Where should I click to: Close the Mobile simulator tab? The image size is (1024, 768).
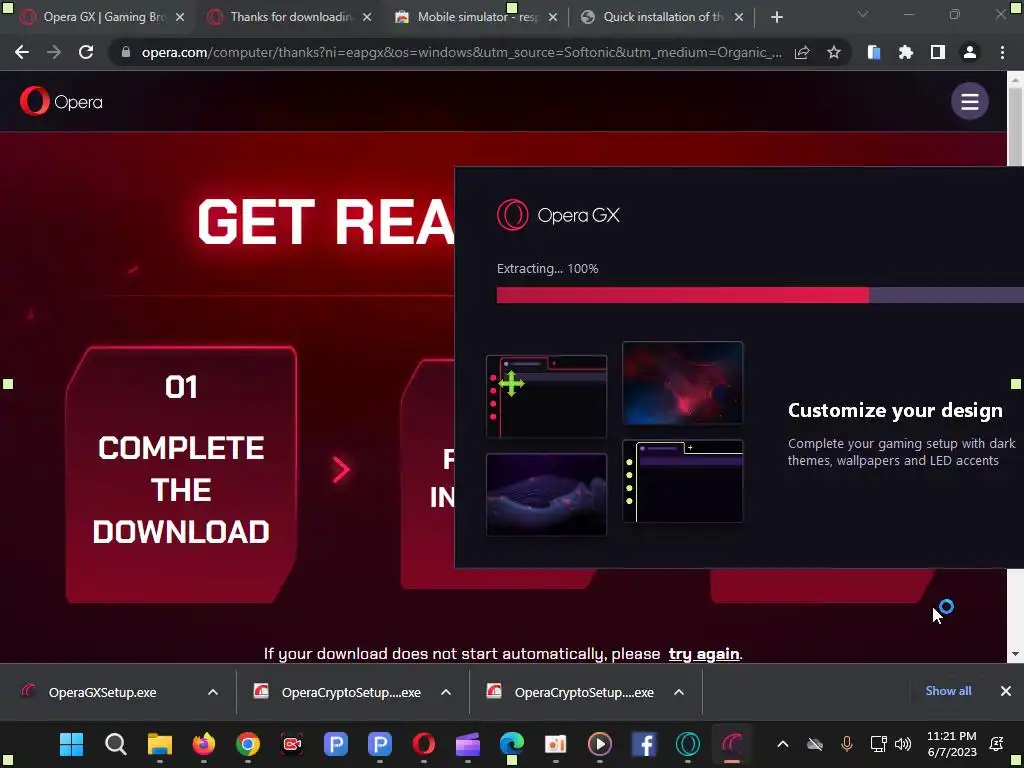click(x=553, y=18)
